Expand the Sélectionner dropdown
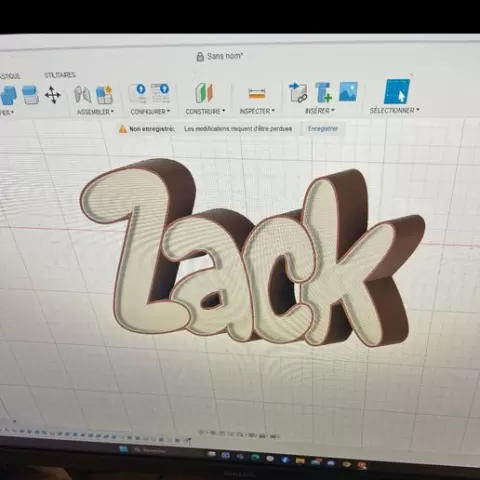Image resolution: width=480 pixels, height=480 pixels. (394, 110)
